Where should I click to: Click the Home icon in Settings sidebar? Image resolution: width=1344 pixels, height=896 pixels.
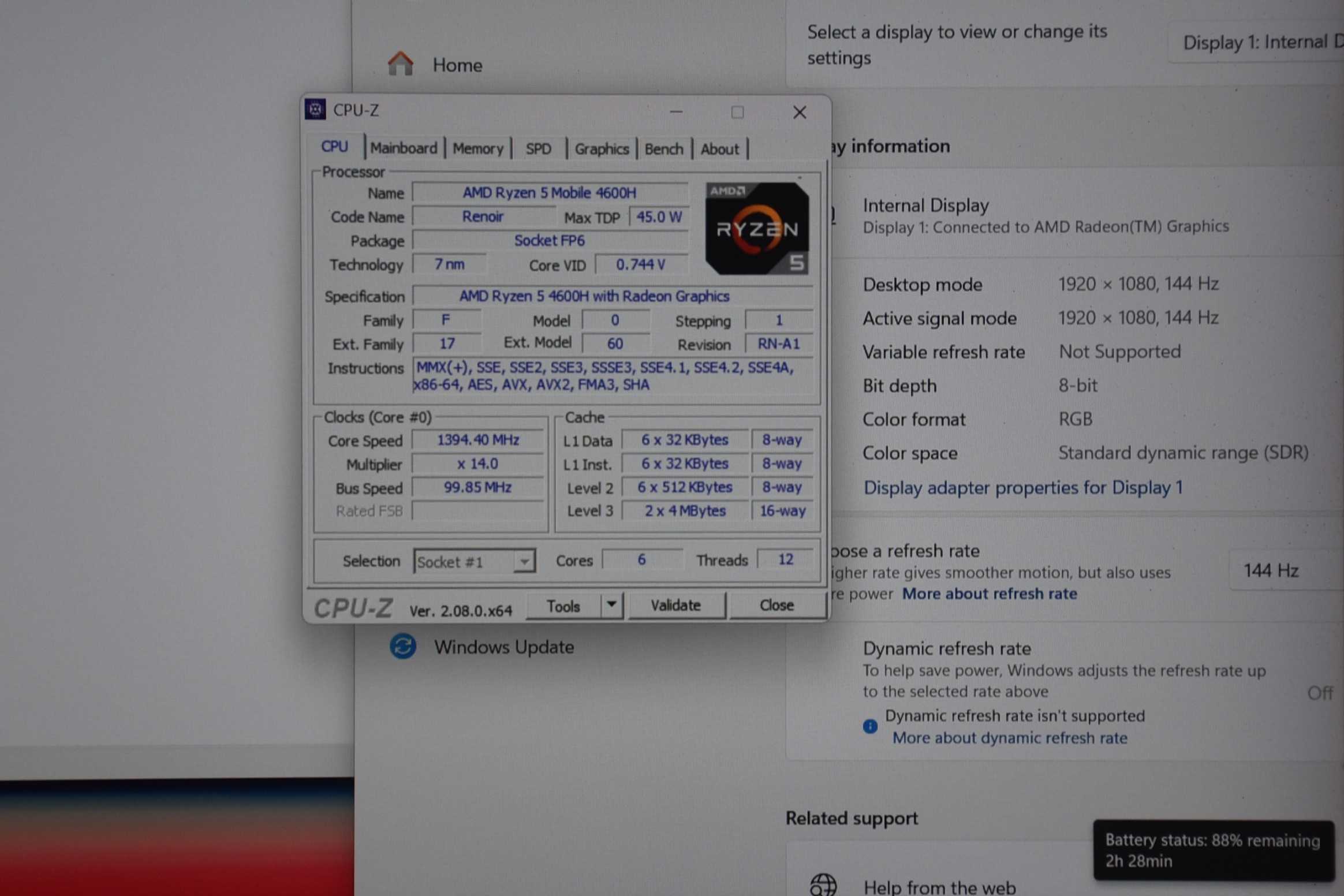click(x=401, y=64)
